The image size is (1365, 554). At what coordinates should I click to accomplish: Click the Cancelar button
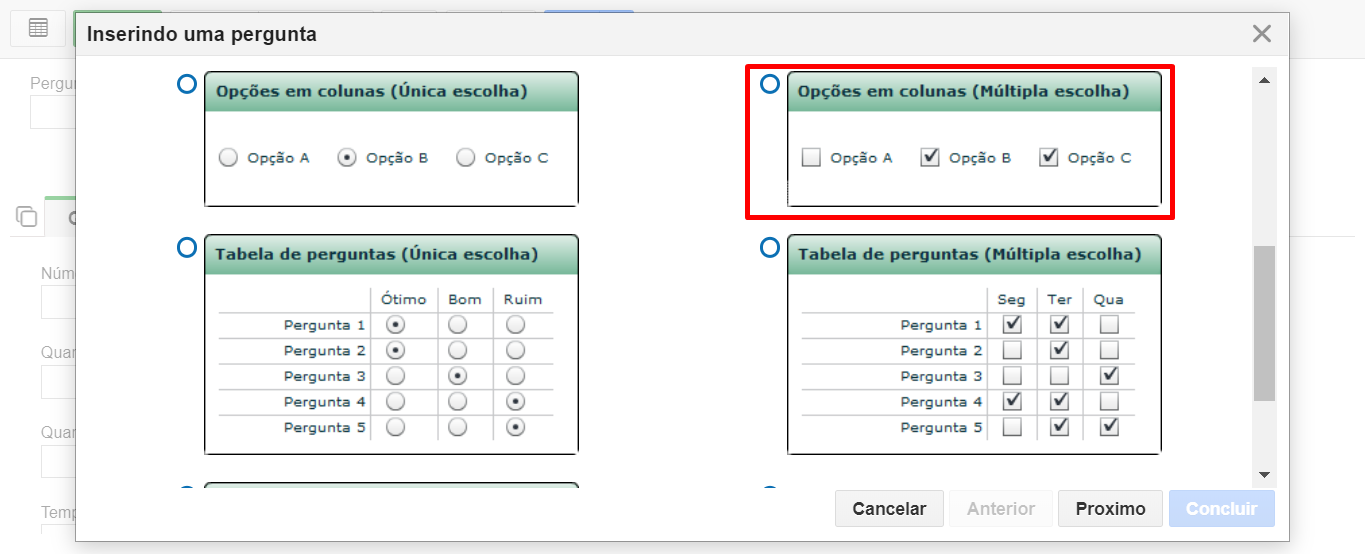point(889,509)
